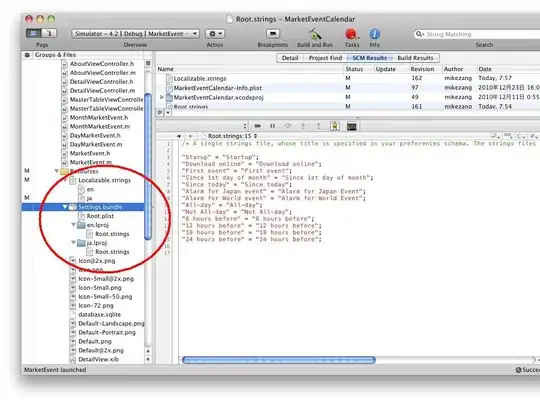Switch to the debug Page view segment
The image size is (540, 404).
[49, 33]
